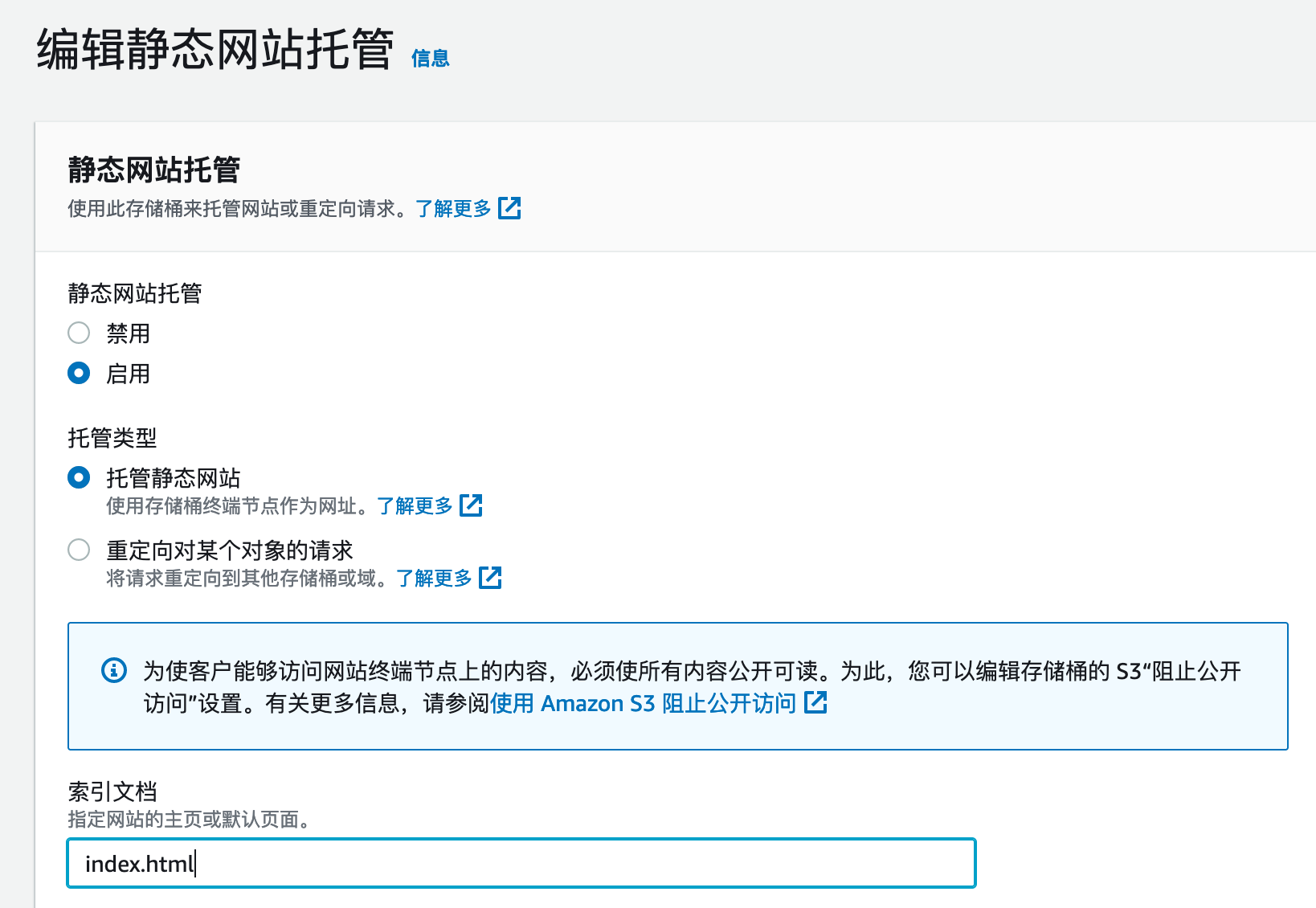
Task: Click the 索引文档 field label
Action: (x=112, y=791)
